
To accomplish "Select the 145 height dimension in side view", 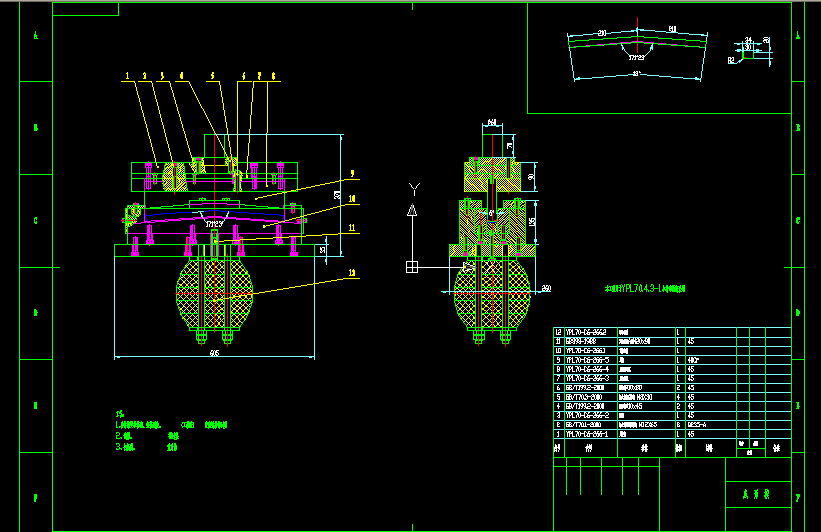I will tap(532, 222).
